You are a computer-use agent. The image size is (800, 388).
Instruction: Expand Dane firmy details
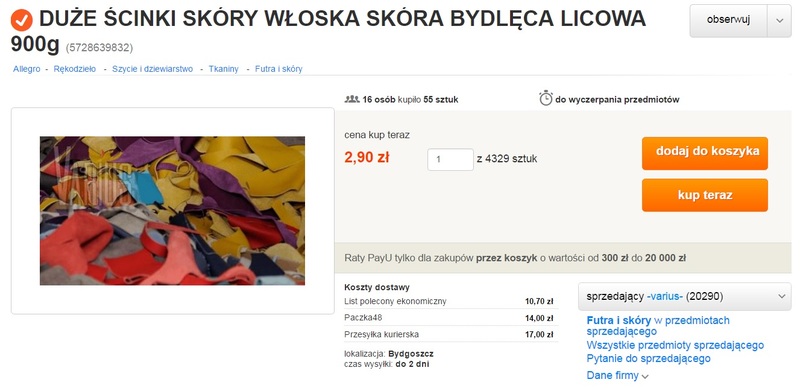click(617, 376)
